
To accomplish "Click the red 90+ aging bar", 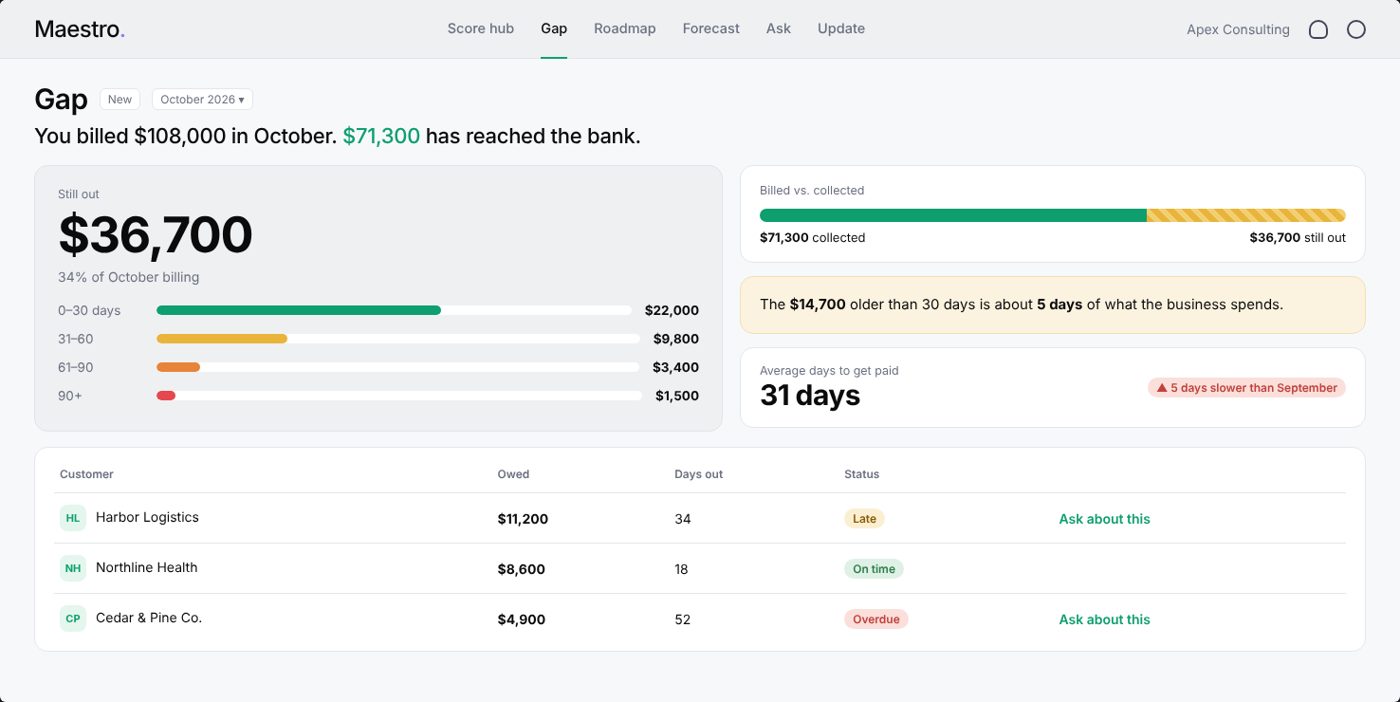I will coord(166,395).
